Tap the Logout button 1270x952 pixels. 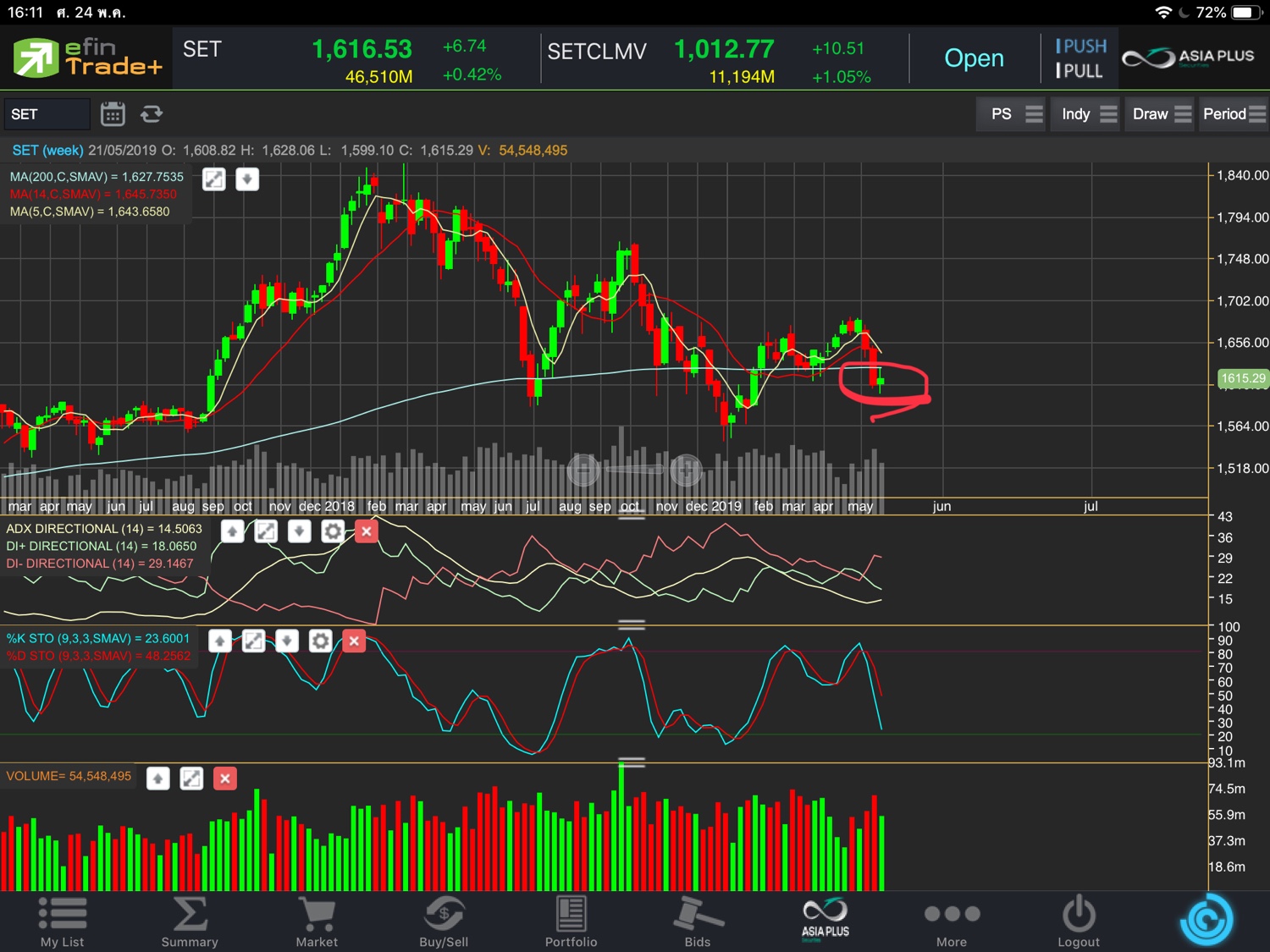tap(1079, 922)
